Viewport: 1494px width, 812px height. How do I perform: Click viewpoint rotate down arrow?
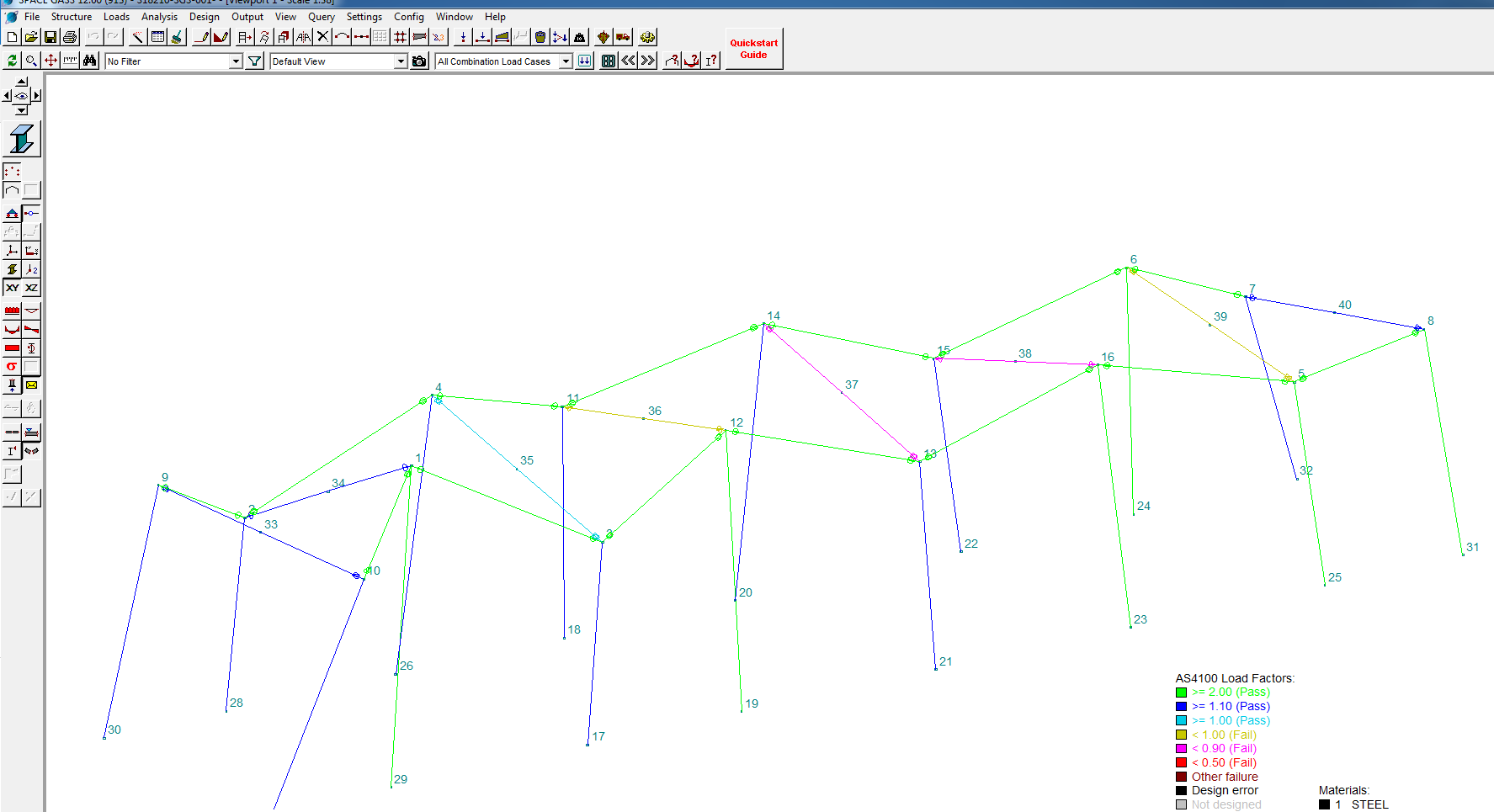(x=22, y=111)
